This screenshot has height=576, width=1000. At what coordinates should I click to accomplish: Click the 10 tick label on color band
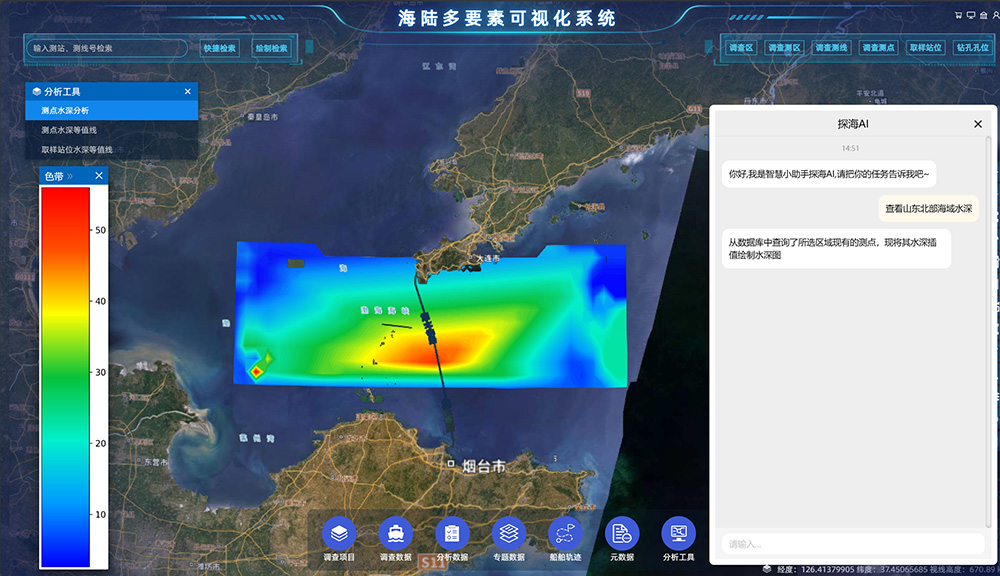click(x=100, y=514)
